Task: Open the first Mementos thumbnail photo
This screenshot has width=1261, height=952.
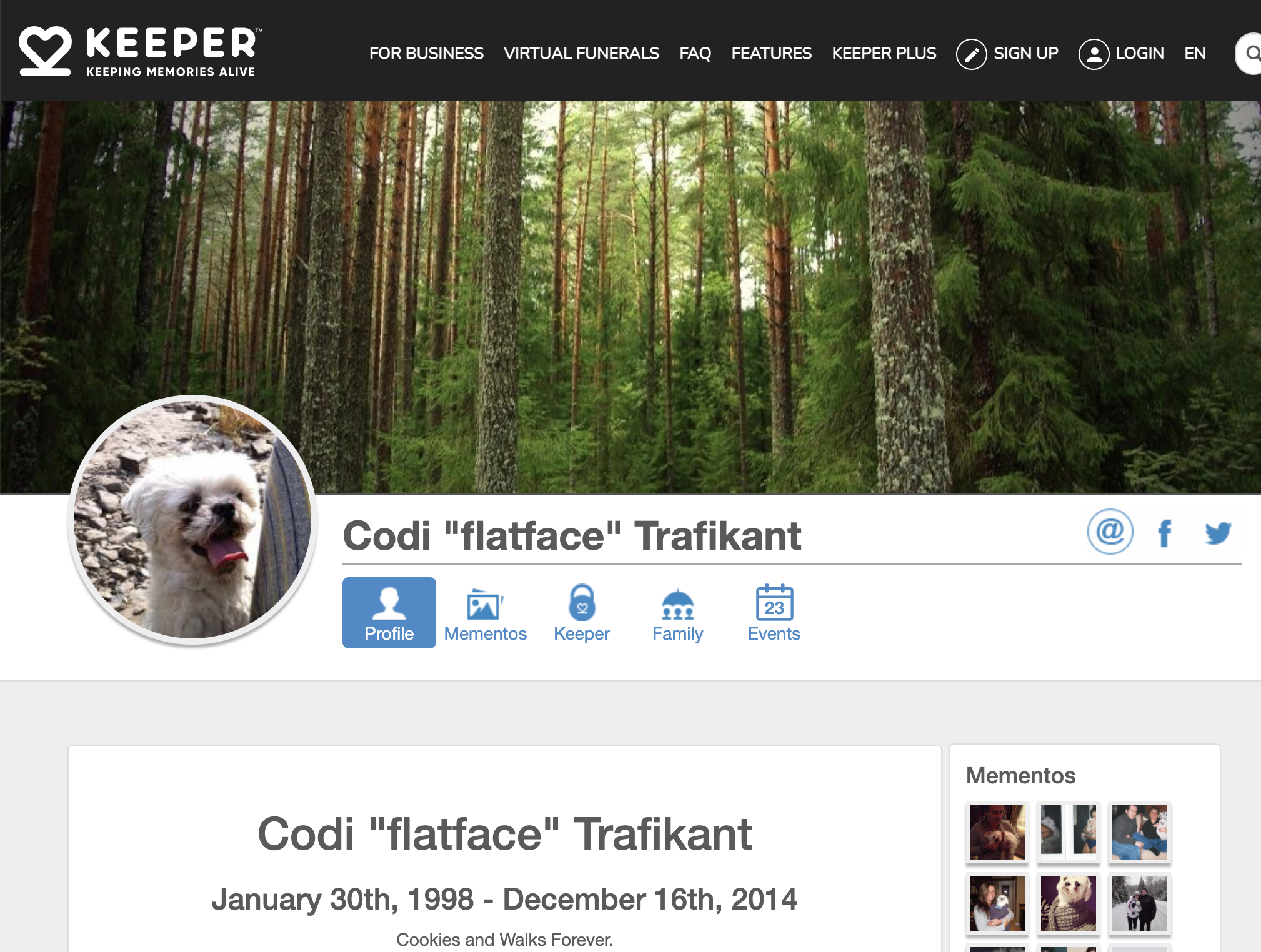Action: click(997, 831)
